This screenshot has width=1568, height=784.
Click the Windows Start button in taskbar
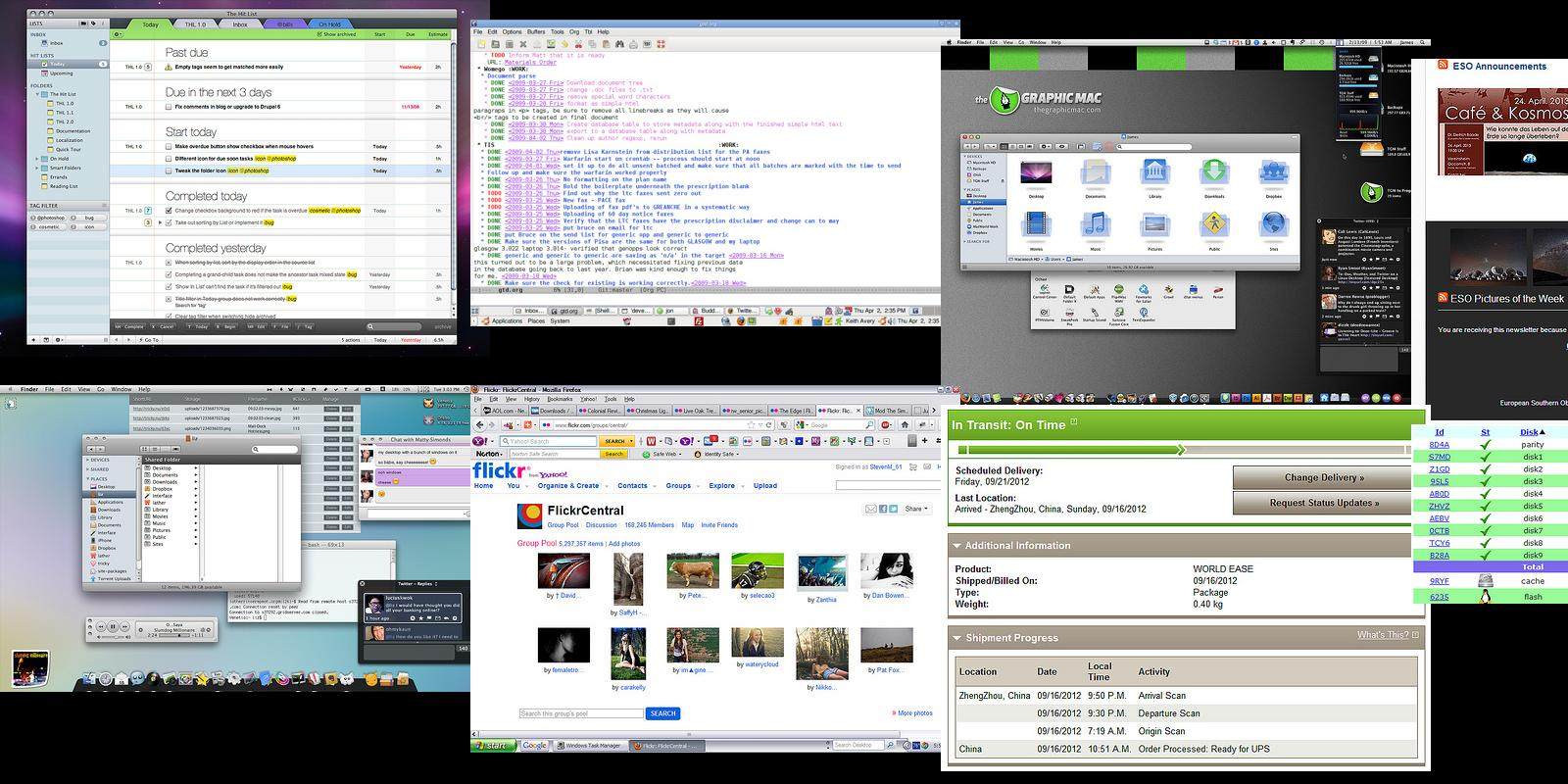tap(494, 745)
